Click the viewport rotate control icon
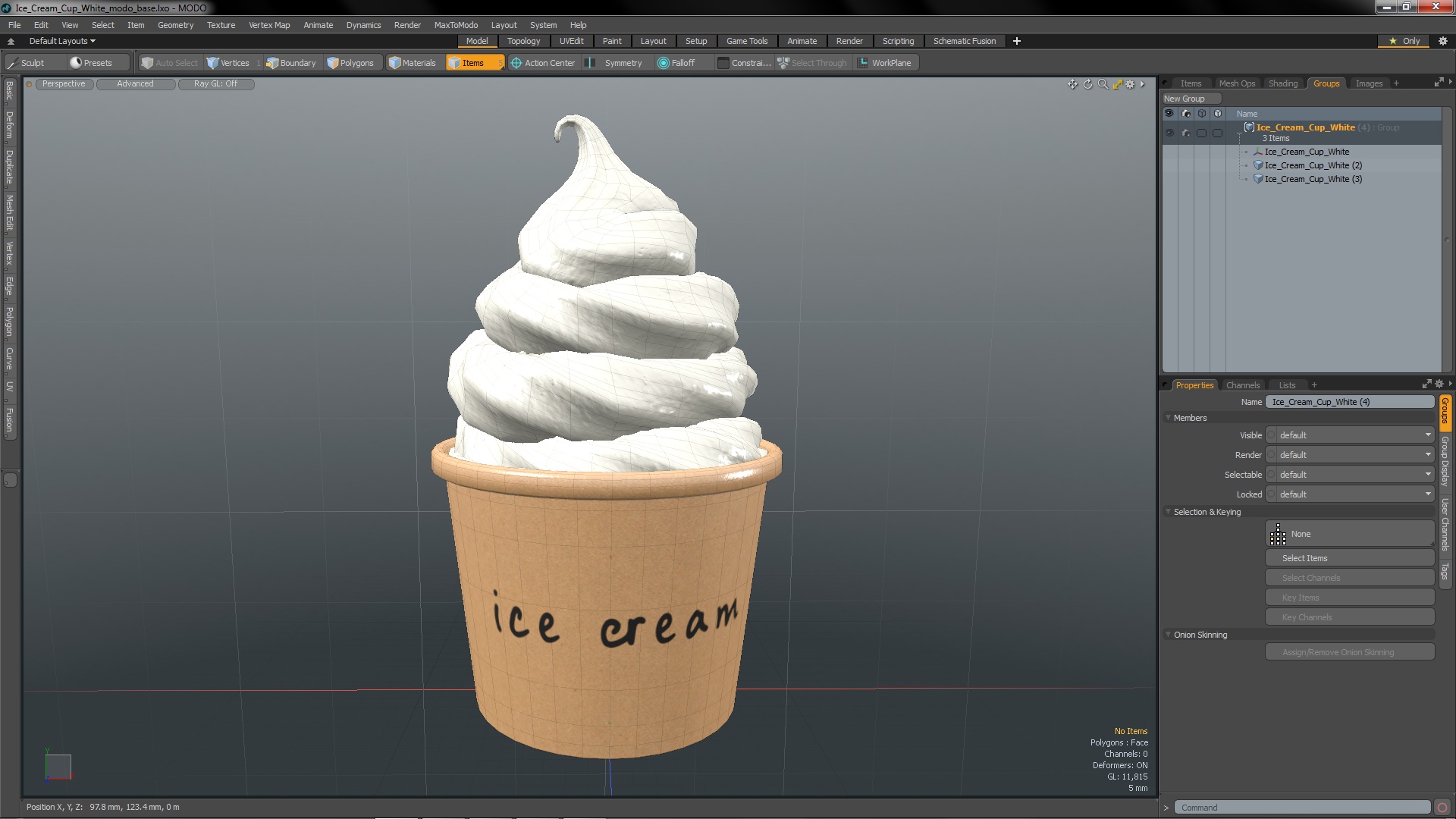This screenshot has width=1456, height=819. click(1088, 84)
